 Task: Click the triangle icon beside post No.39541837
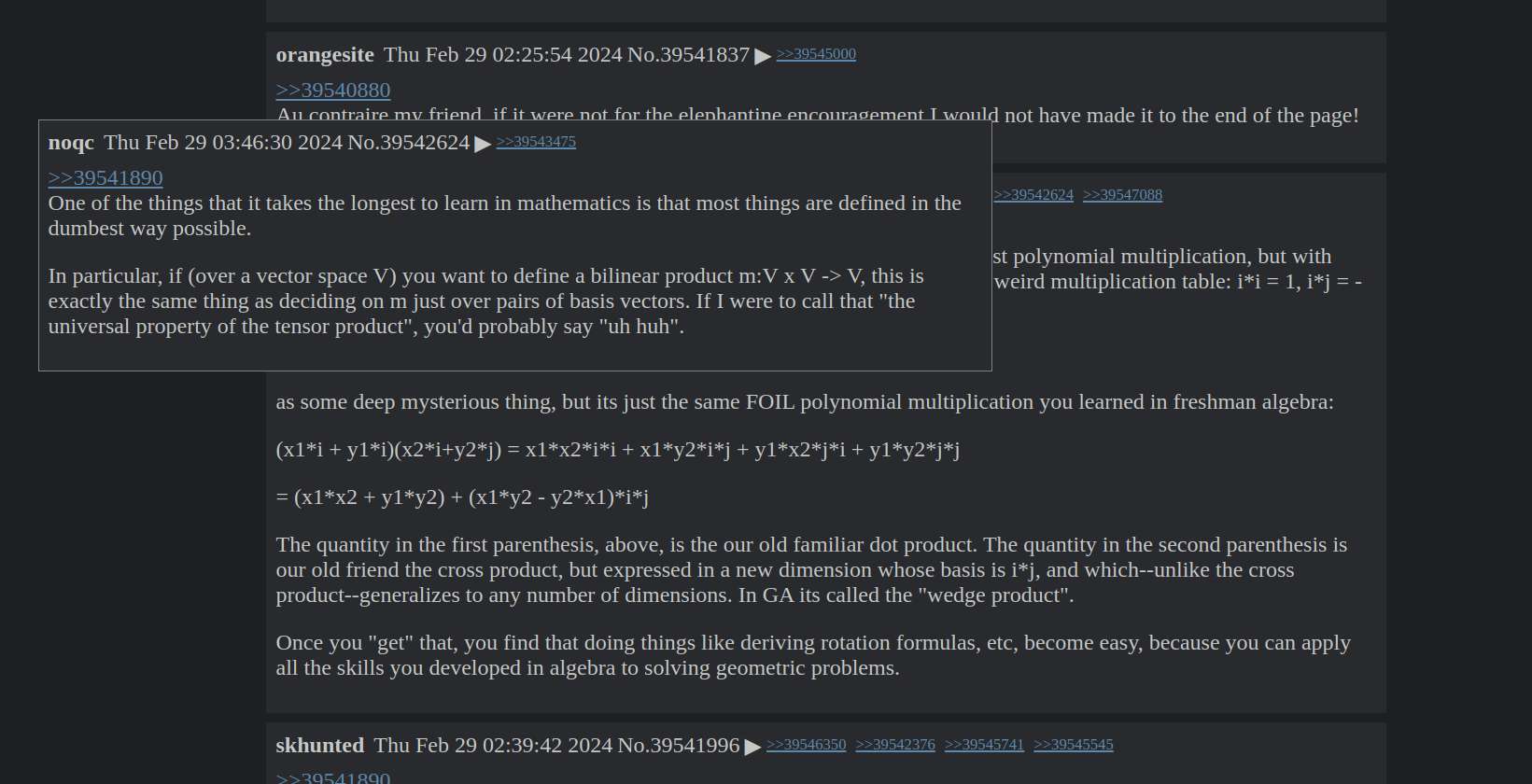[x=763, y=56]
